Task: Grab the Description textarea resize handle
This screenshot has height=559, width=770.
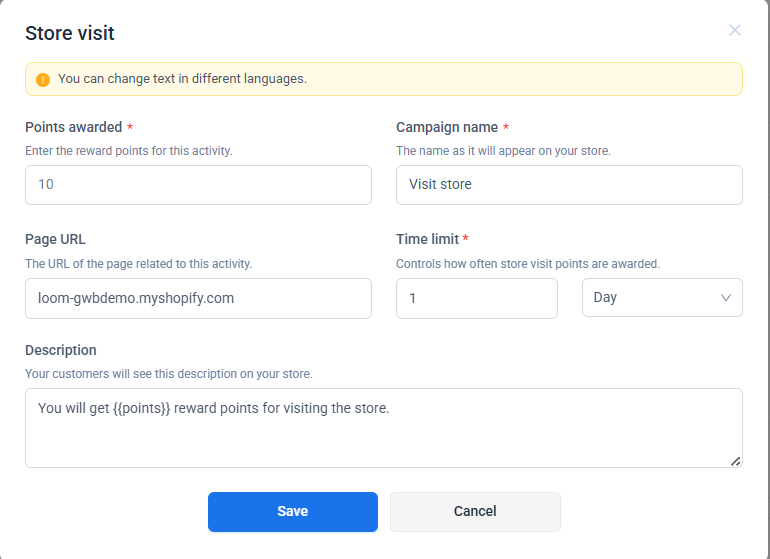Action: click(736, 461)
